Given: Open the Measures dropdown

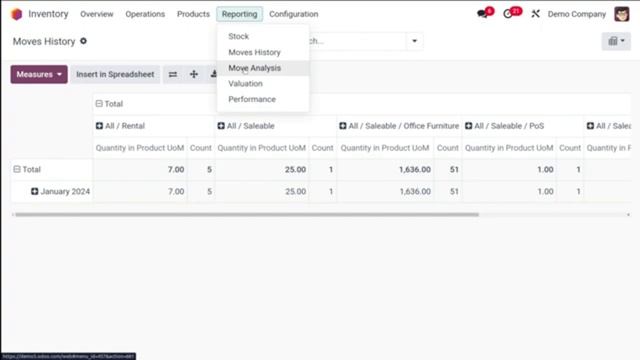Looking at the screenshot, I should [39, 74].
